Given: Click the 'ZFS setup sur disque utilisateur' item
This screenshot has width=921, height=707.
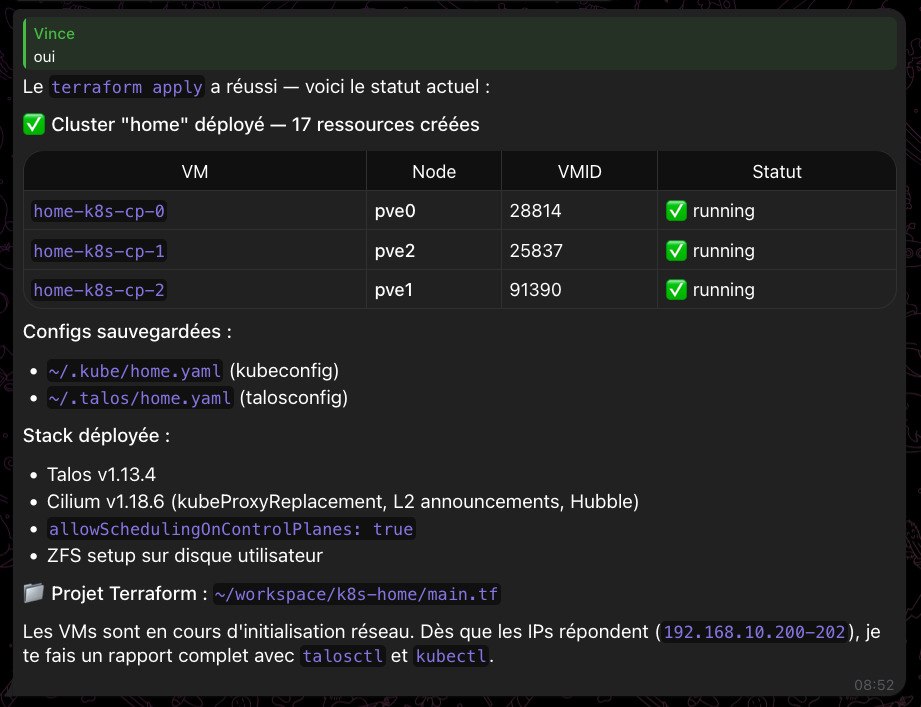Looking at the screenshot, I should 185,556.
